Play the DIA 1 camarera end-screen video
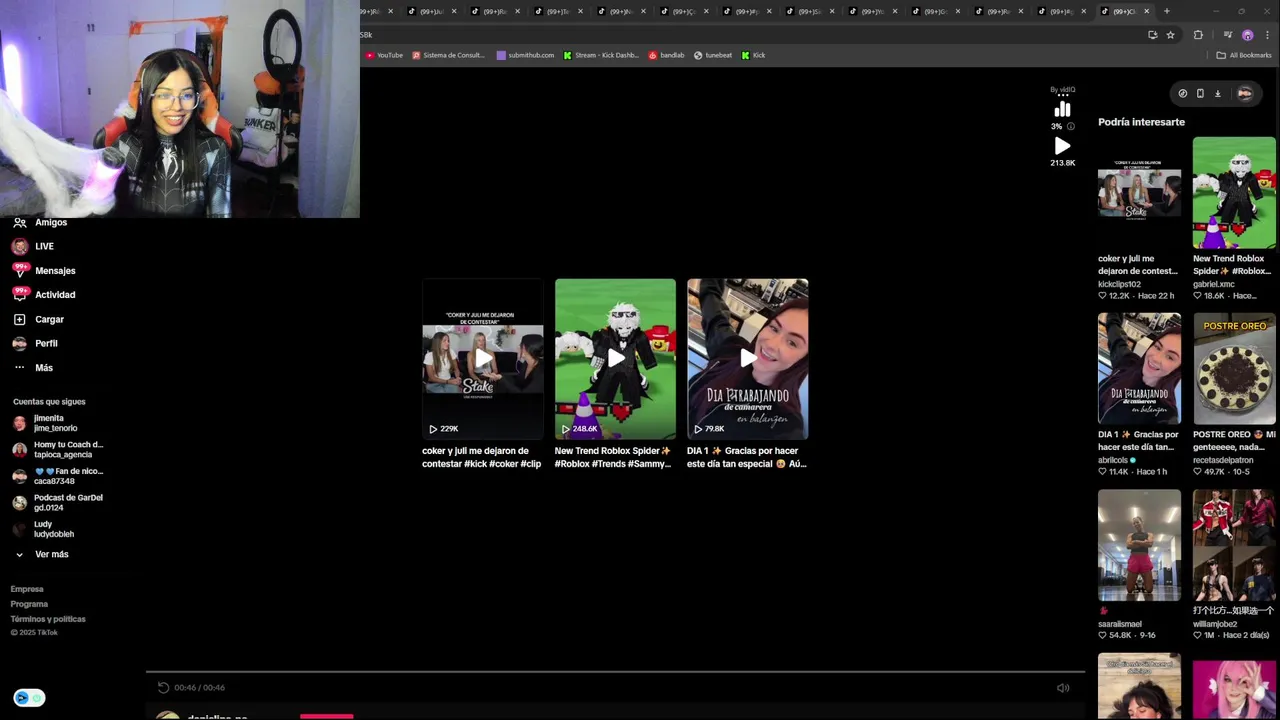The height and width of the screenshot is (720, 1280). (x=747, y=358)
